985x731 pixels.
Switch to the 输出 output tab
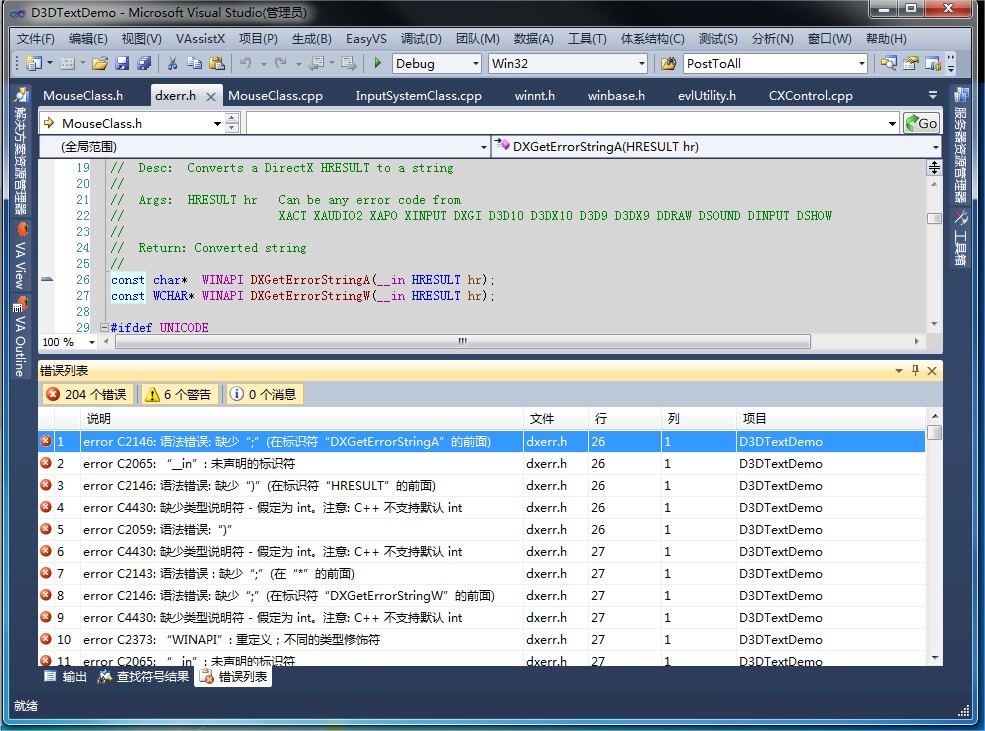[66, 676]
